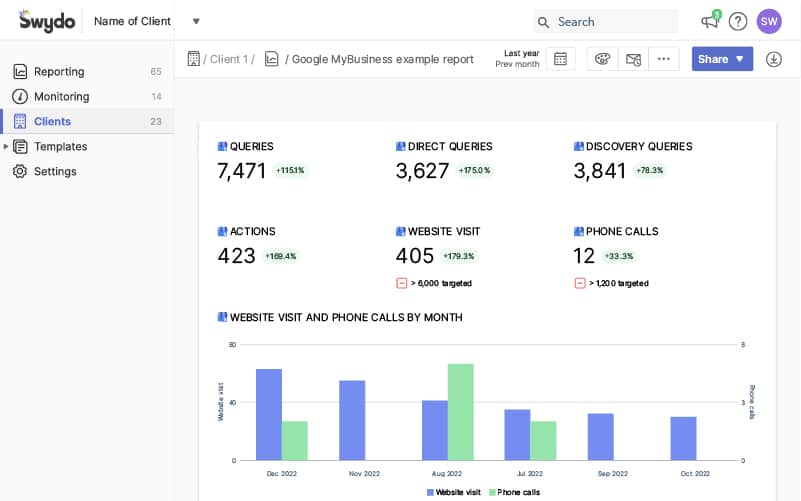This screenshot has width=801, height=501.
Task: Open the SW user avatar menu
Action: click(x=769, y=21)
